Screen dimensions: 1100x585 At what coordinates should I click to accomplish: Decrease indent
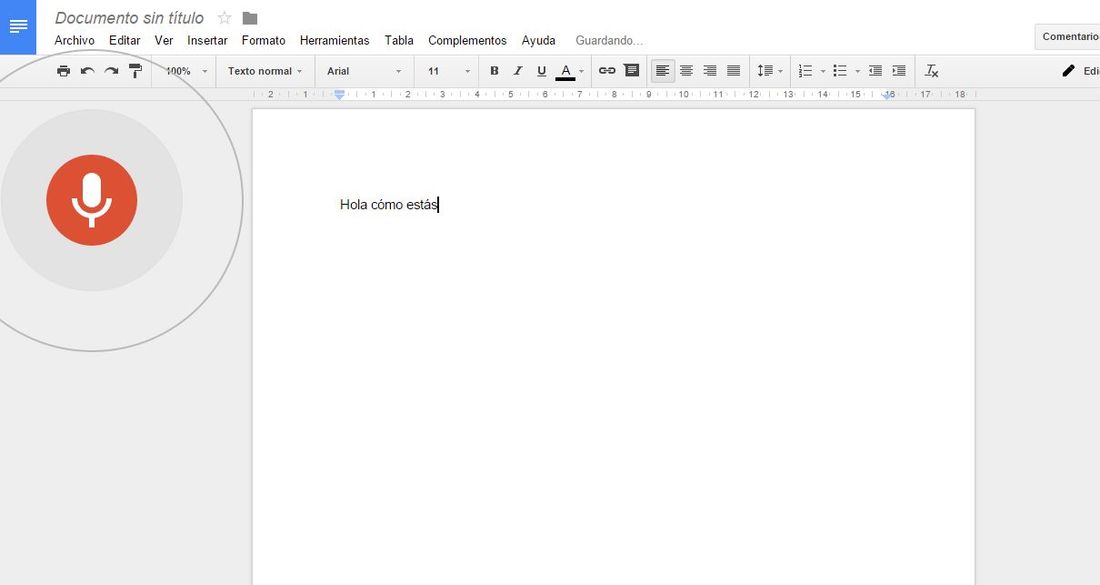[x=875, y=71]
